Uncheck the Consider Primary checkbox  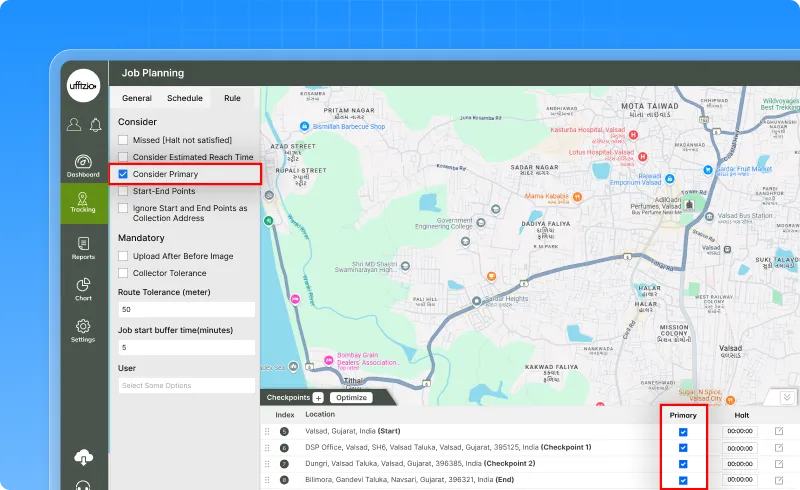coord(123,174)
